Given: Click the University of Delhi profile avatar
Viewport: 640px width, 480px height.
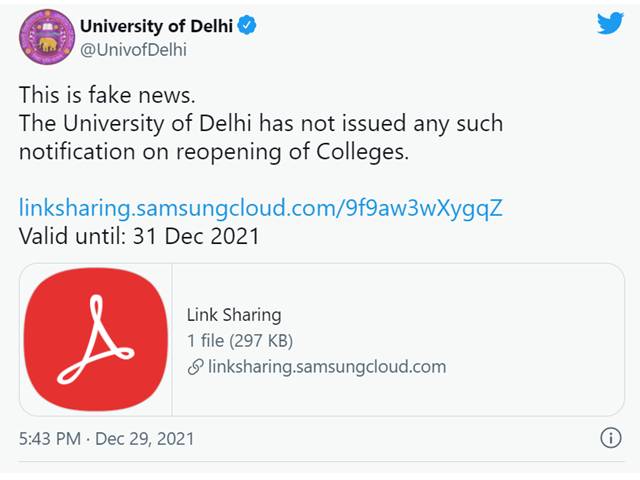Looking at the screenshot, I should click(x=46, y=36).
